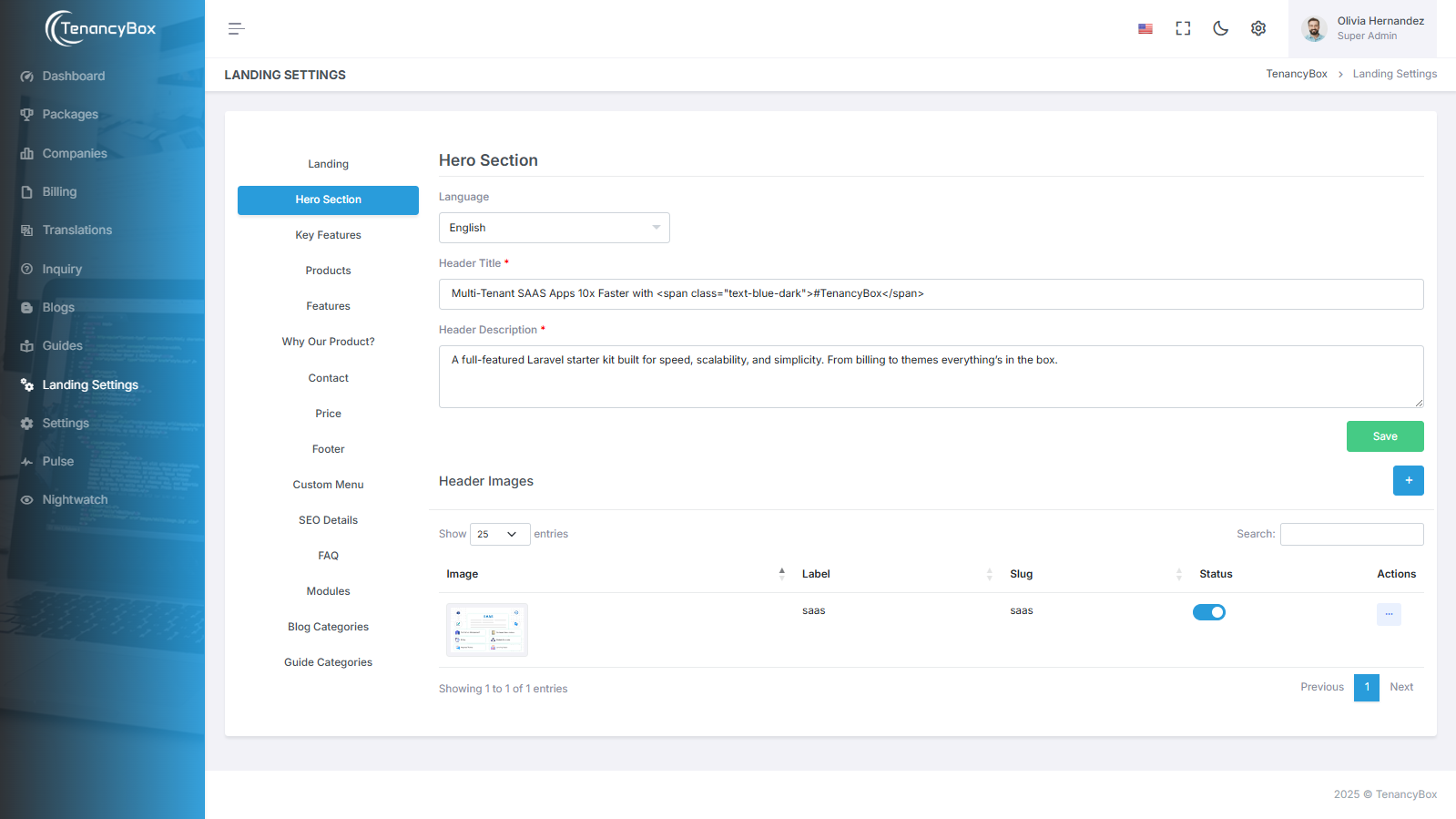Image resolution: width=1456 pixels, height=819 pixels.
Task: Change language via the US flag icon
Action: [1145, 29]
